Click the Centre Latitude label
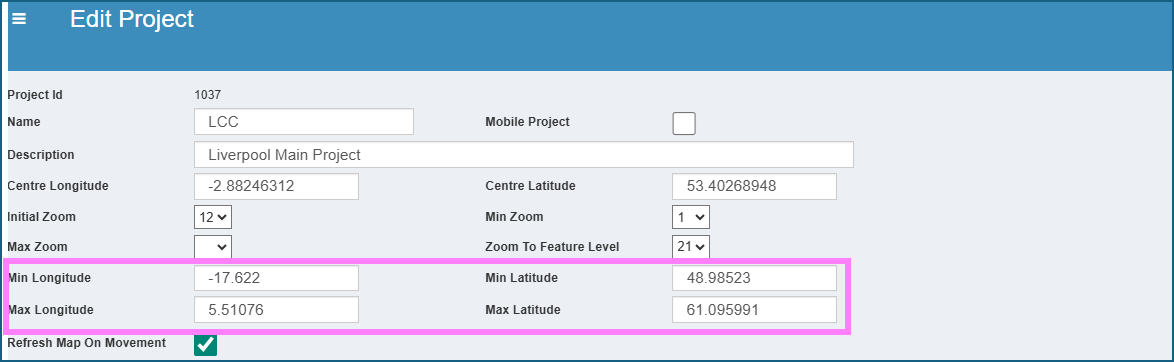The width and height of the screenshot is (1174, 362). [x=530, y=186]
